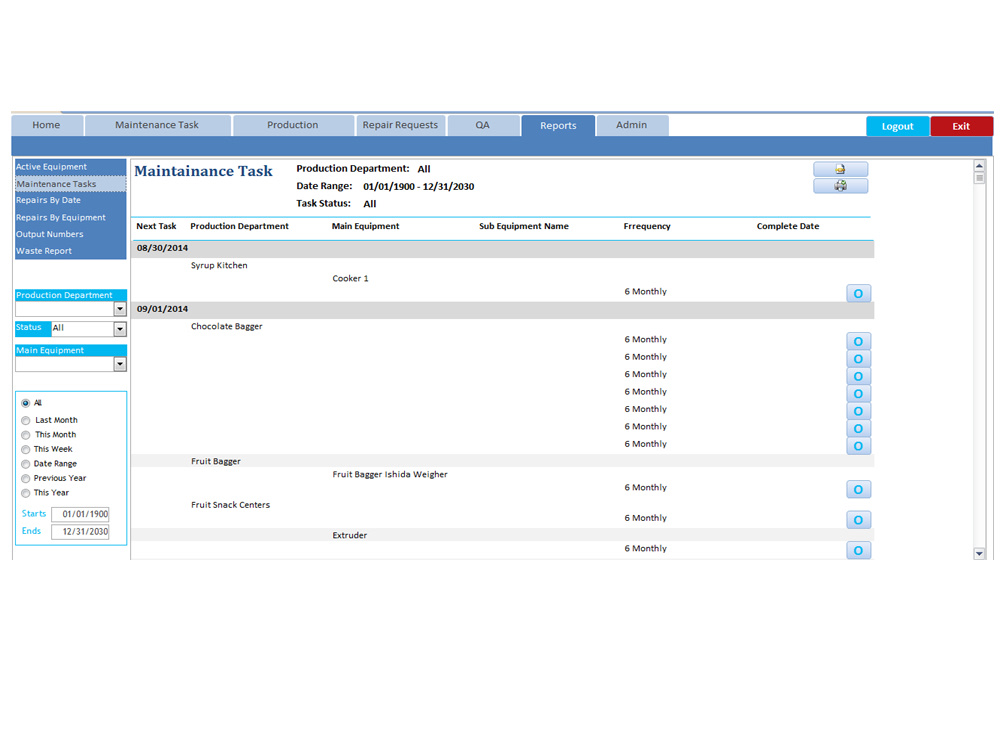Open the Cooker 1 task O button
1000x750 pixels.
coord(858,293)
